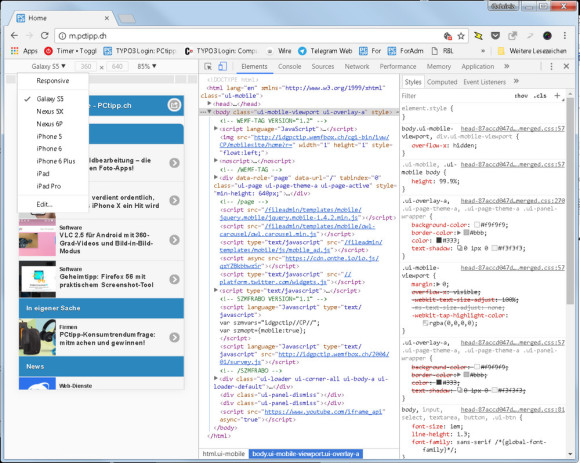Open Event Listeners tab
This screenshot has height=463, width=580.
point(484,82)
